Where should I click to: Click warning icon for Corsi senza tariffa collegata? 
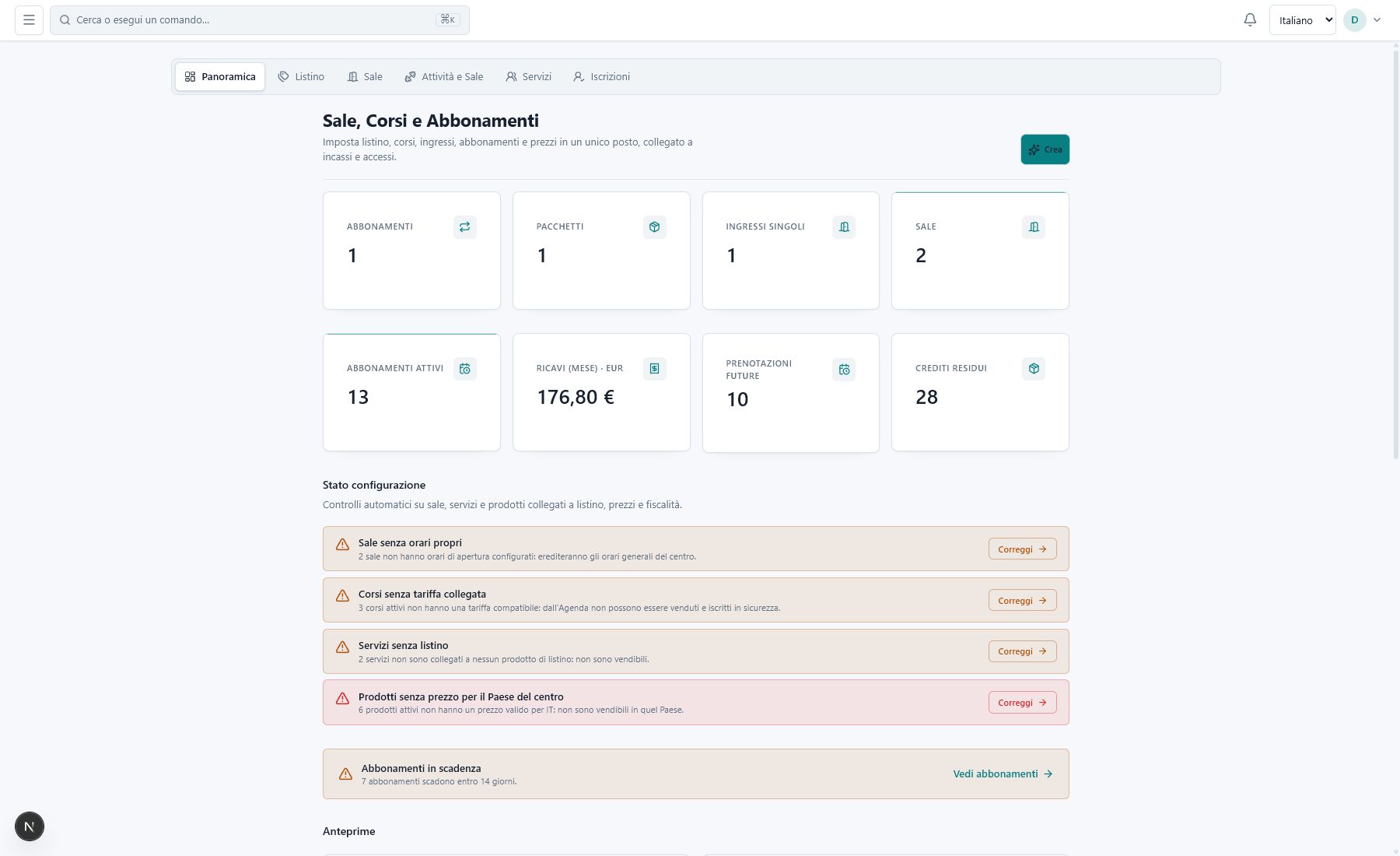point(342,596)
